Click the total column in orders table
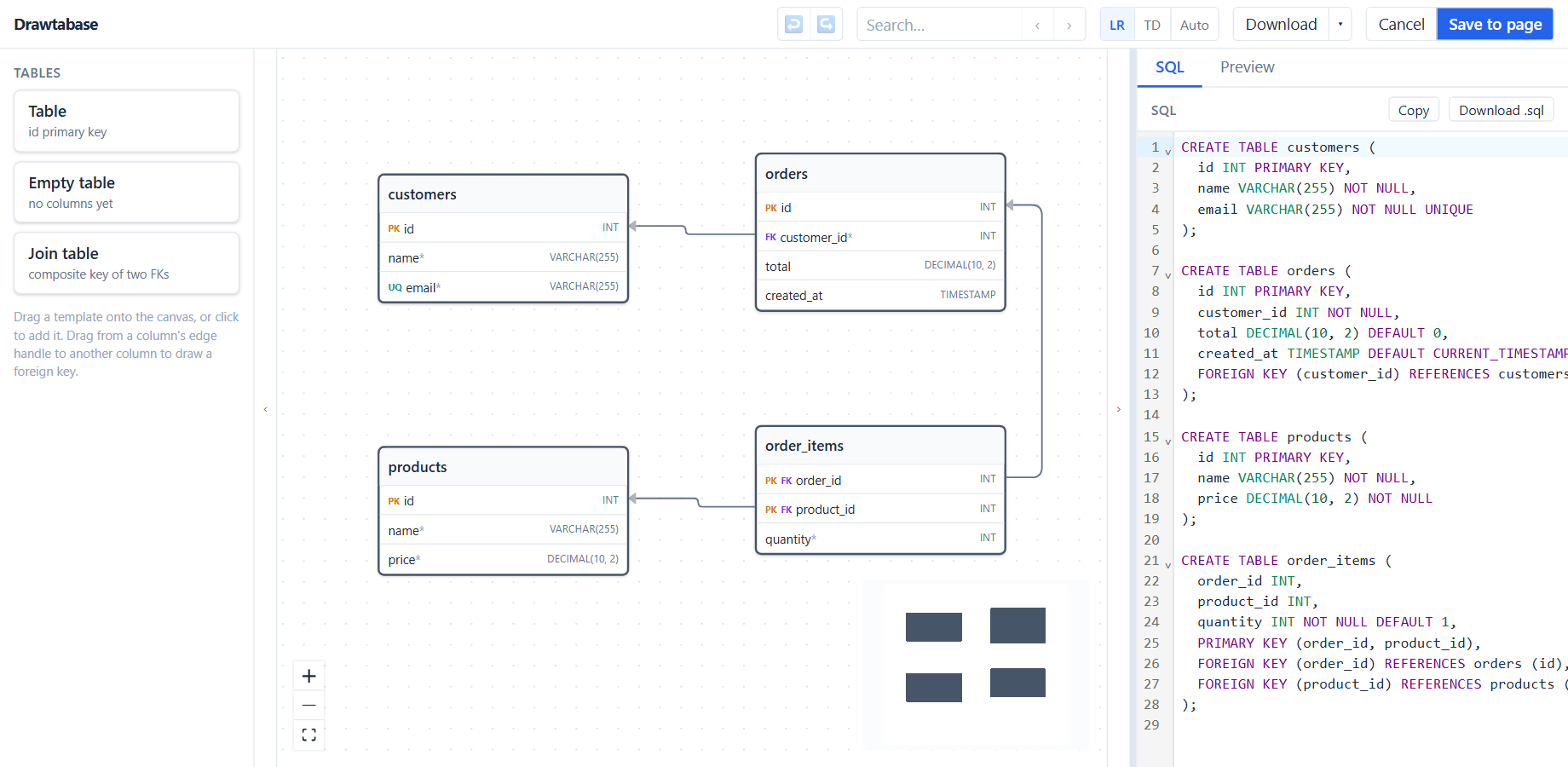 tap(880, 266)
